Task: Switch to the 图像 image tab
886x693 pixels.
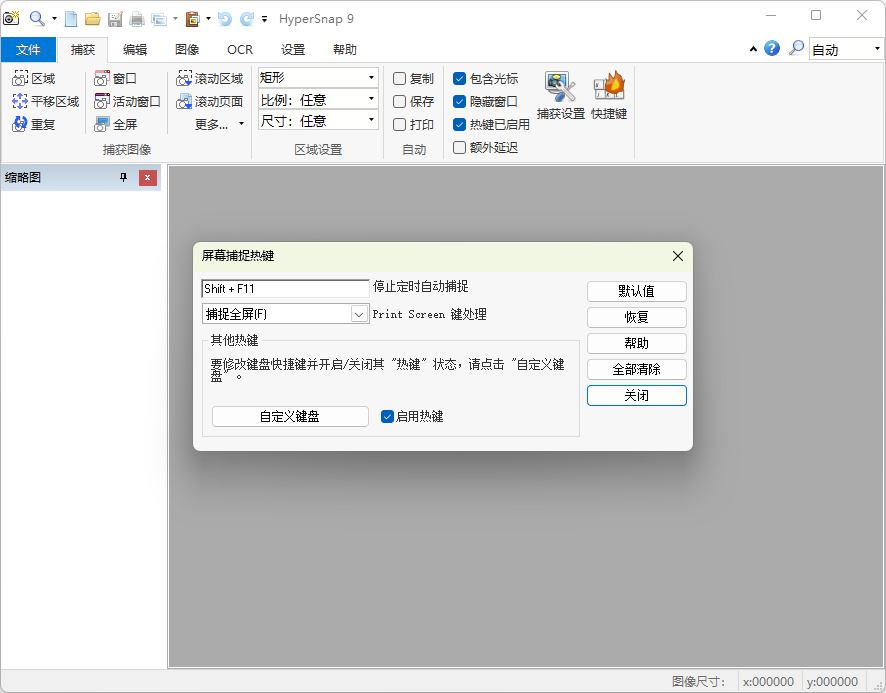Action: [x=187, y=49]
